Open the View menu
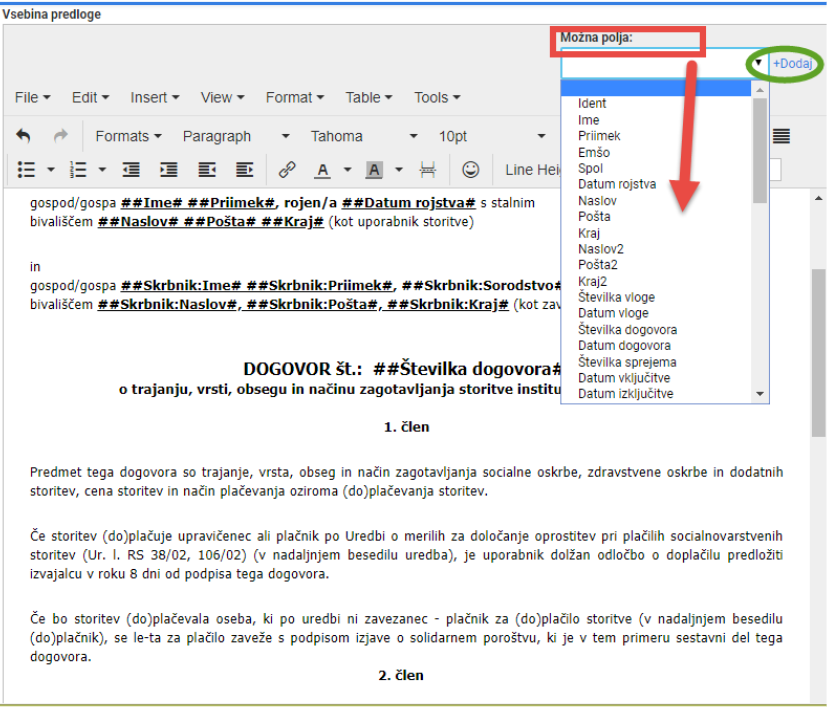The image size is (830, 709). [222, 97]
